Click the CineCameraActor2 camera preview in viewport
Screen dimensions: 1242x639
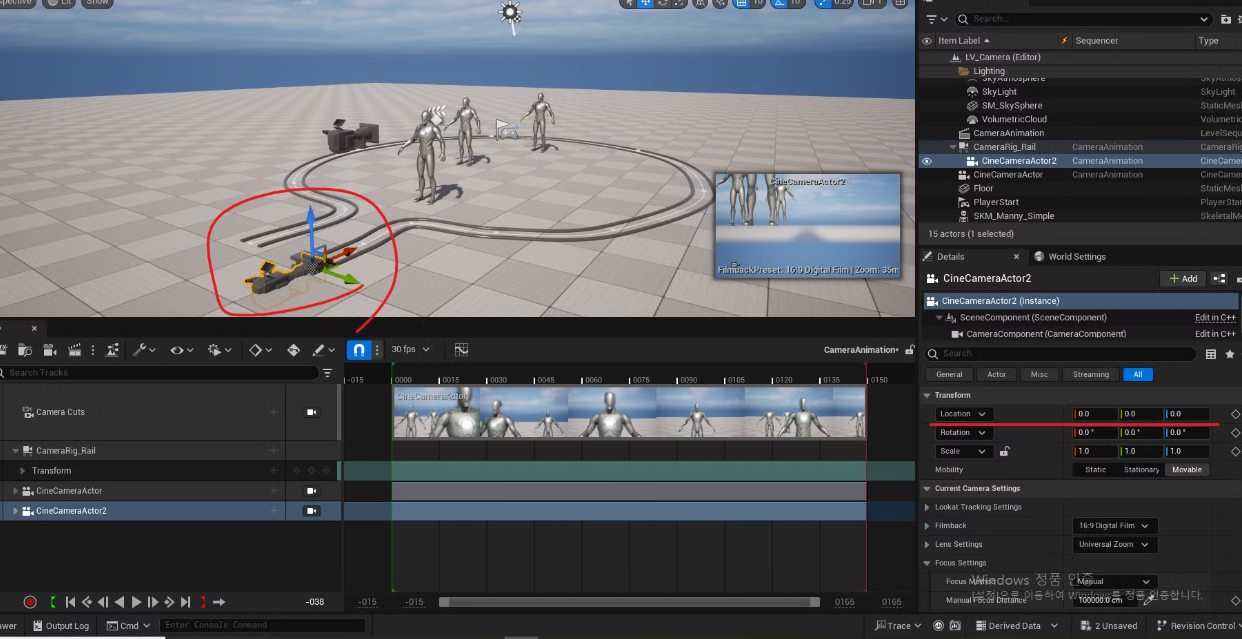[808, 225]
